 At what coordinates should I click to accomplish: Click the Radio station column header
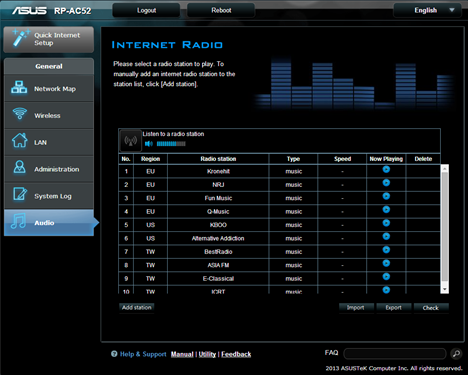(218, 159)
